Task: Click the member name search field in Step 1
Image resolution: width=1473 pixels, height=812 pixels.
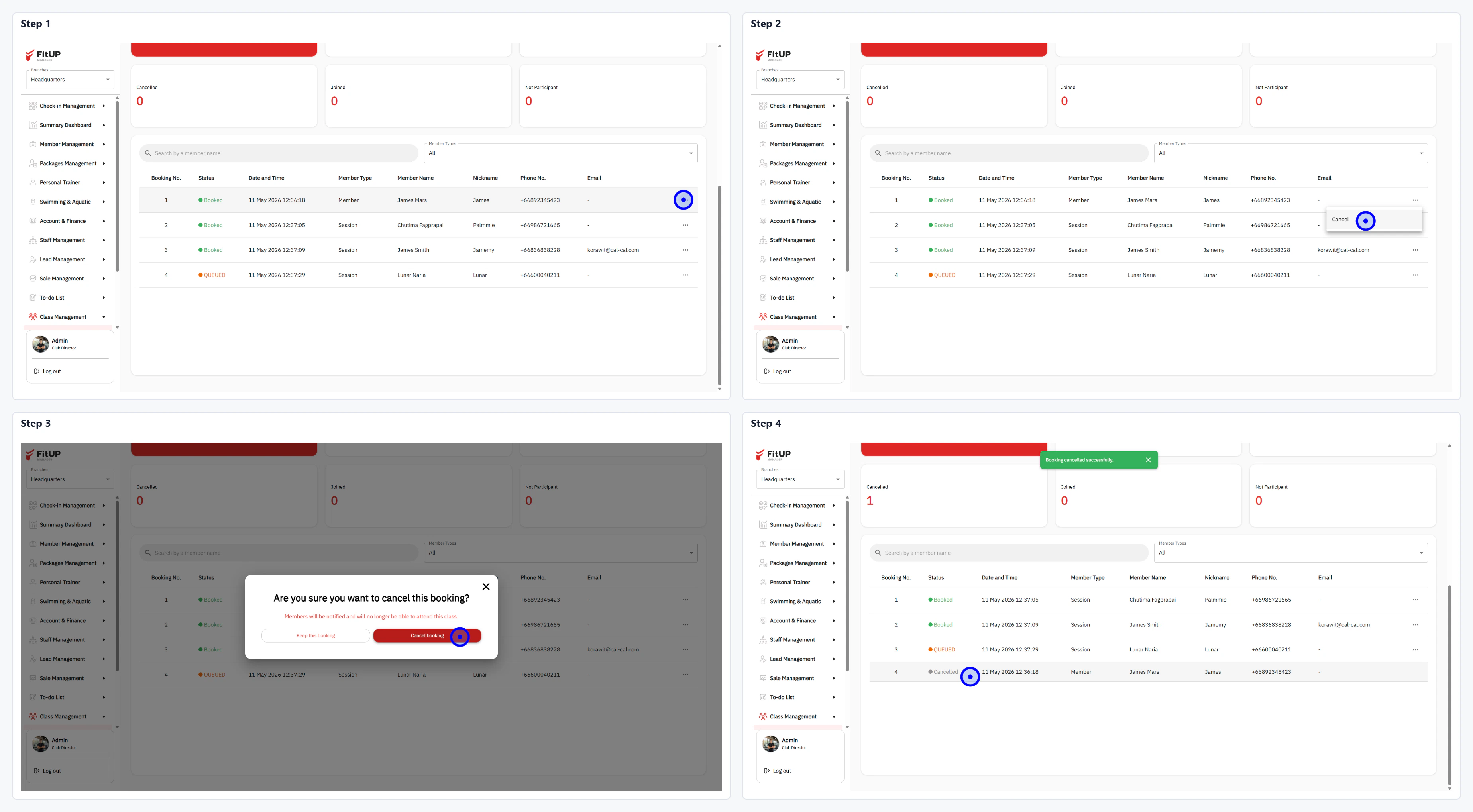Action: click(279, 153)
